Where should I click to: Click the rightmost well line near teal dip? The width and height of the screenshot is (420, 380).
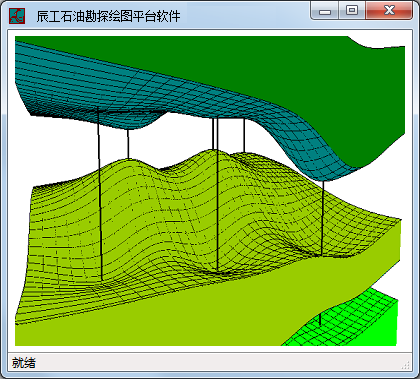coord(322,218)
